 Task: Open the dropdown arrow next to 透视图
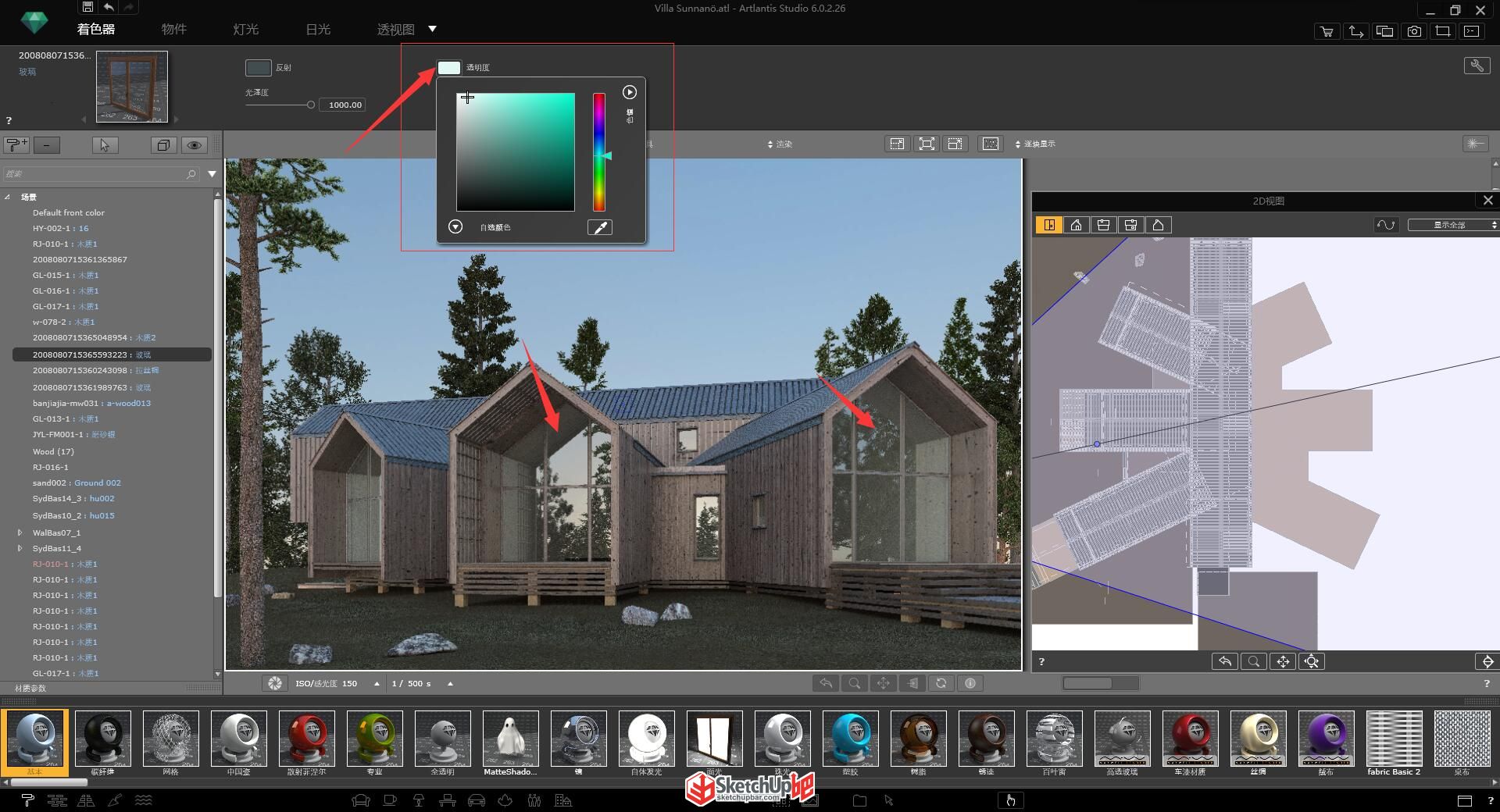pyautogui.click(x=432, y=29)
